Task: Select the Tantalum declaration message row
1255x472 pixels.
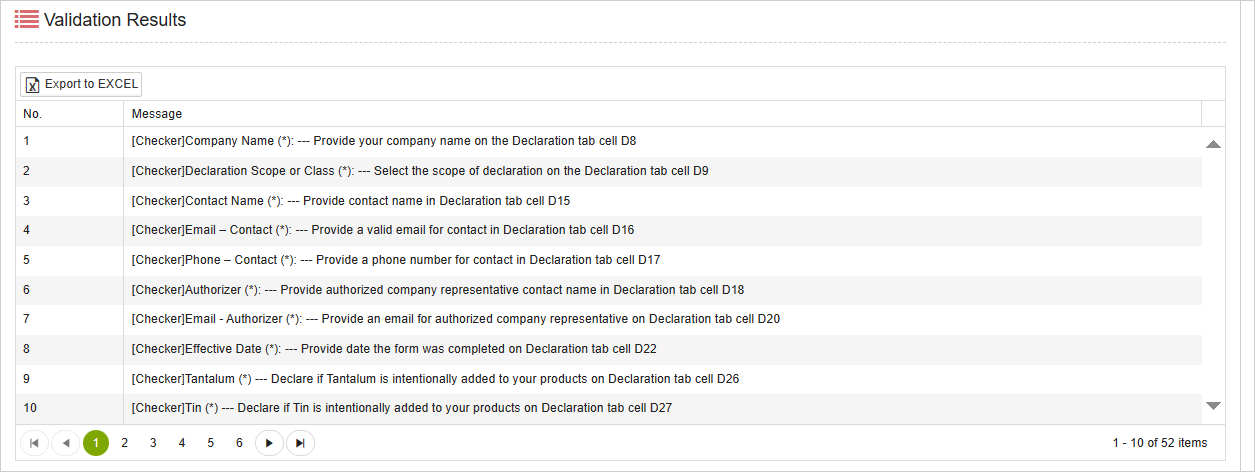Action: tap(435, 379)
